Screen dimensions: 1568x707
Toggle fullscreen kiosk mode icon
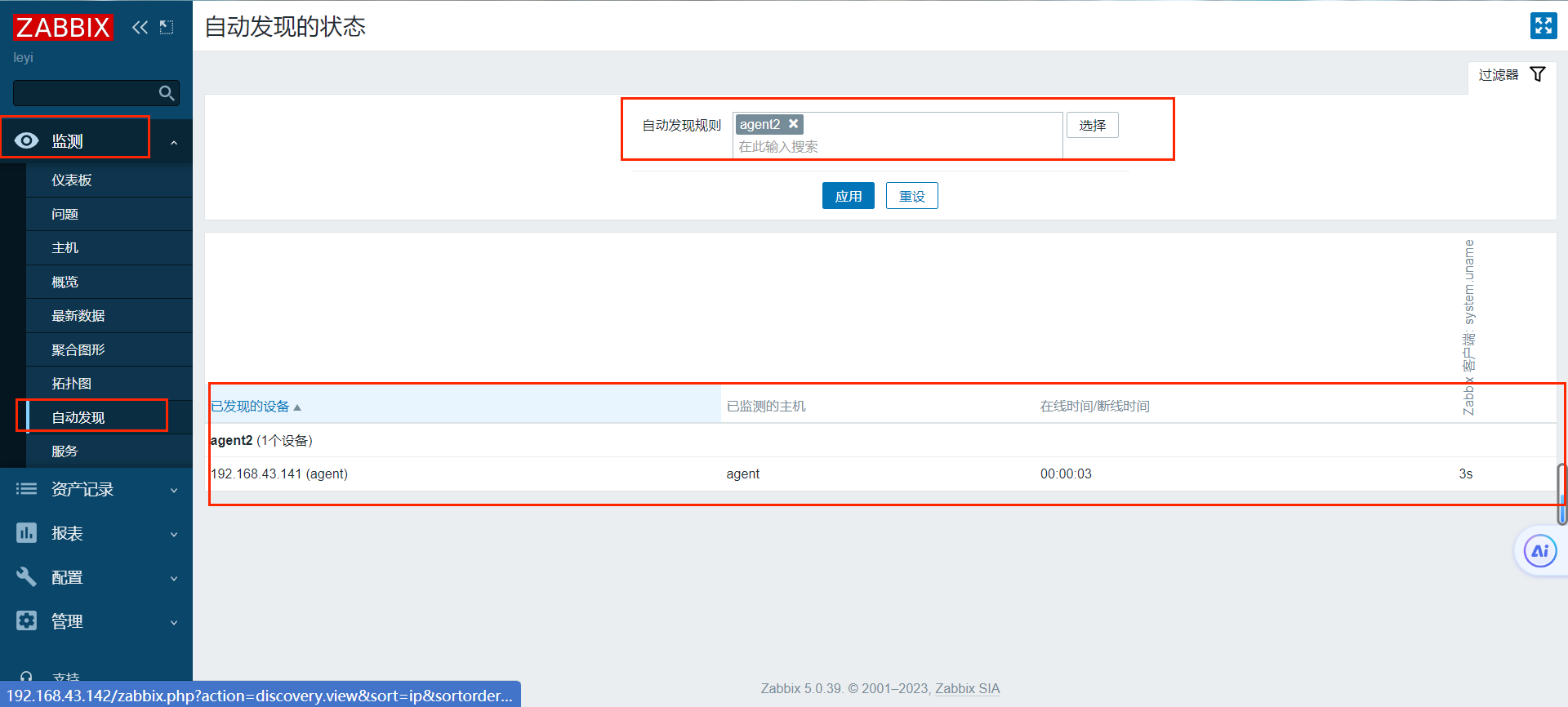point(1543,26)
